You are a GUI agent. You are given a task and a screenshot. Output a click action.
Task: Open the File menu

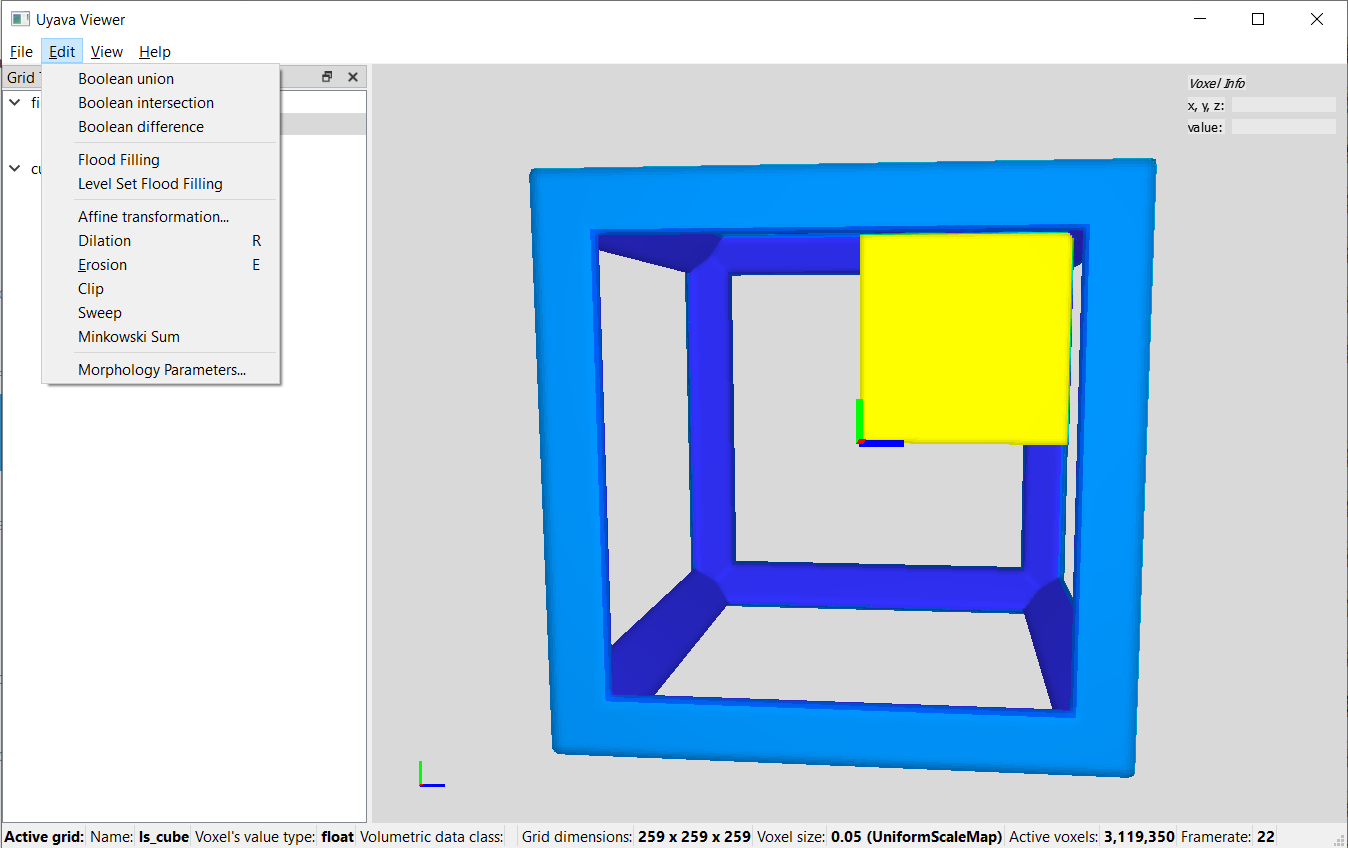[x=21, y=52]
